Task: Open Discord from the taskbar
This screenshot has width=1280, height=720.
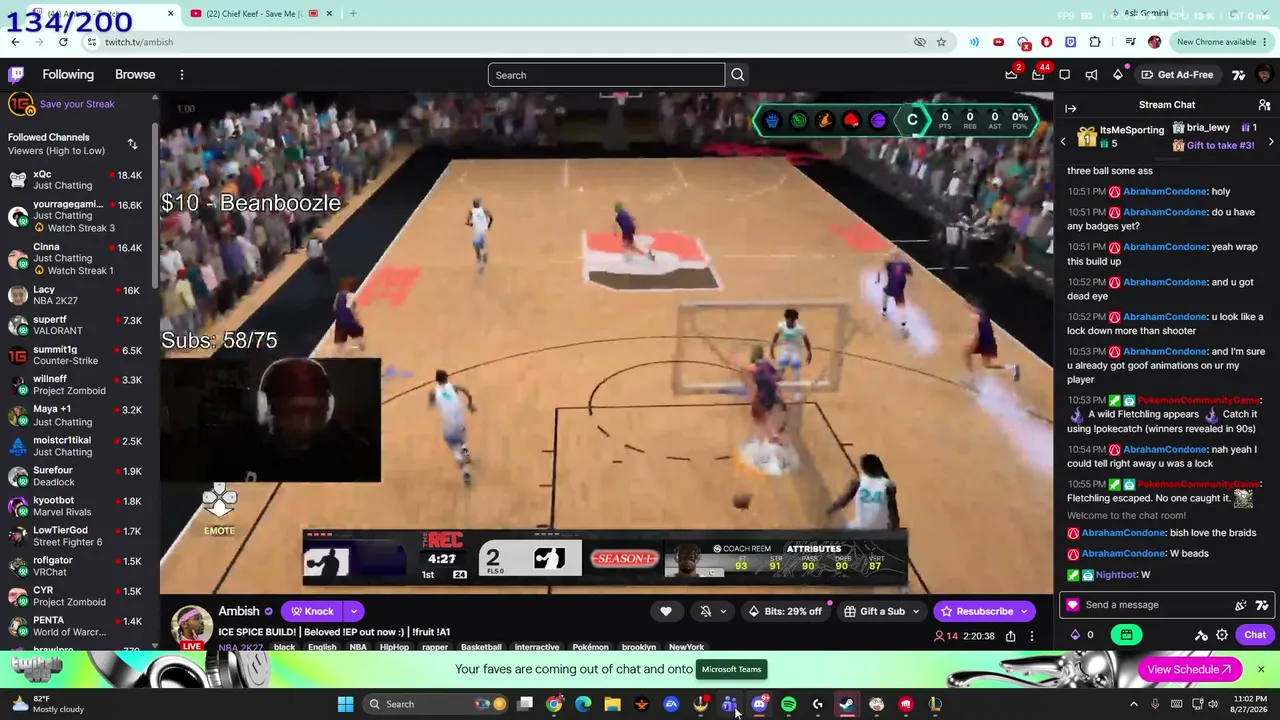Action: click(759, 704)
